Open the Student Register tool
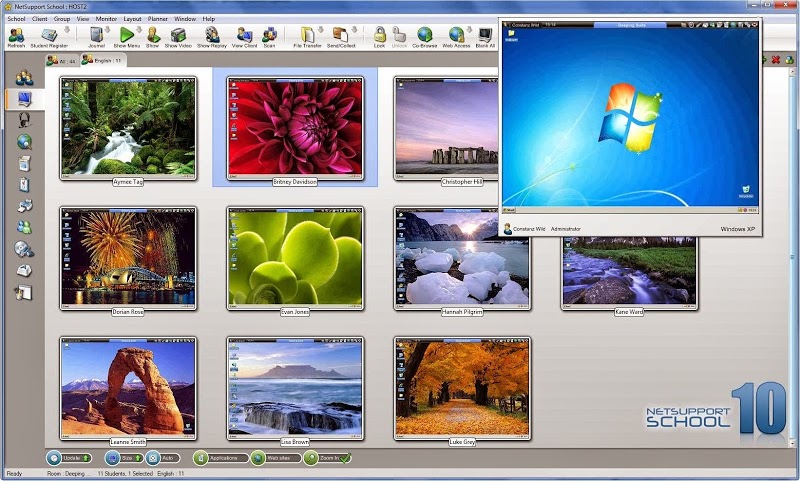800x481 pixels. (x=49, y=37)
